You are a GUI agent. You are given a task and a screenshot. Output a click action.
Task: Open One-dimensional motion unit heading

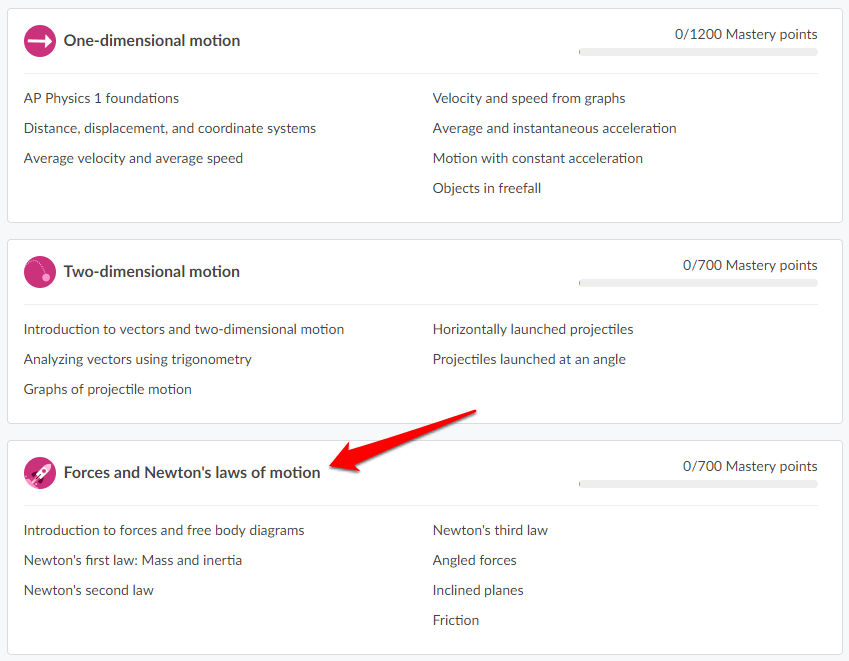coord(152,41)
